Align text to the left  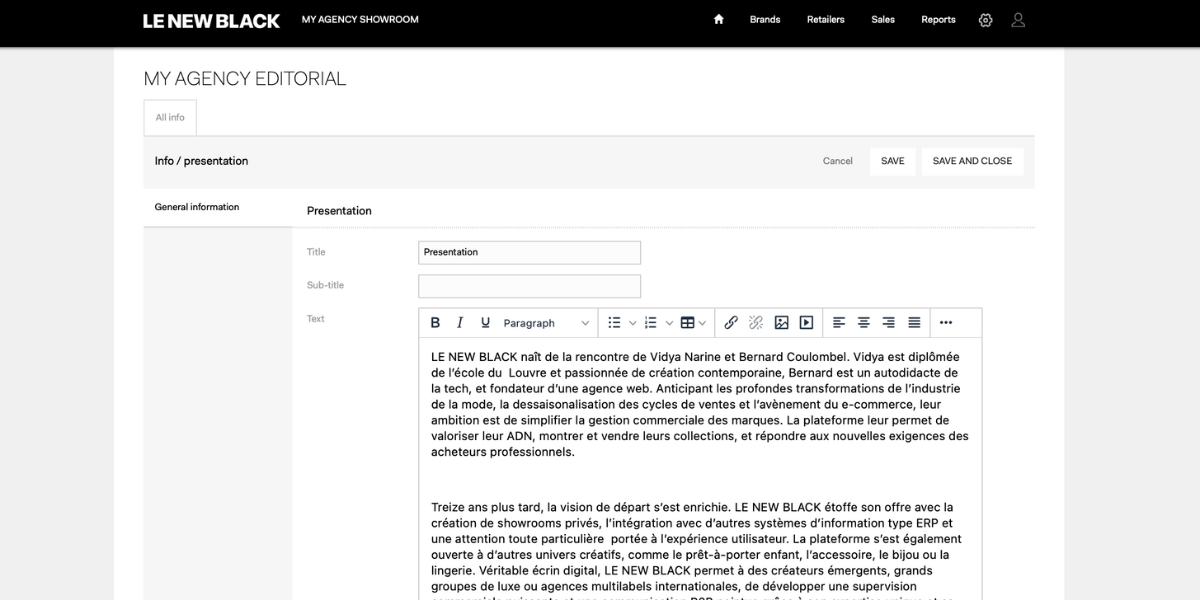tap(839, 323)
